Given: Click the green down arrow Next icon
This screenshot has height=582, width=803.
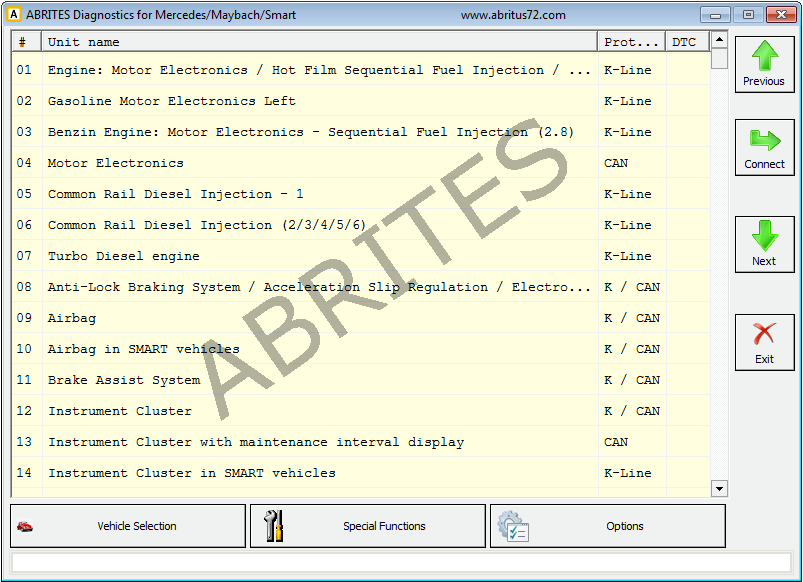Looking at the screenshot, I should 764,236.
